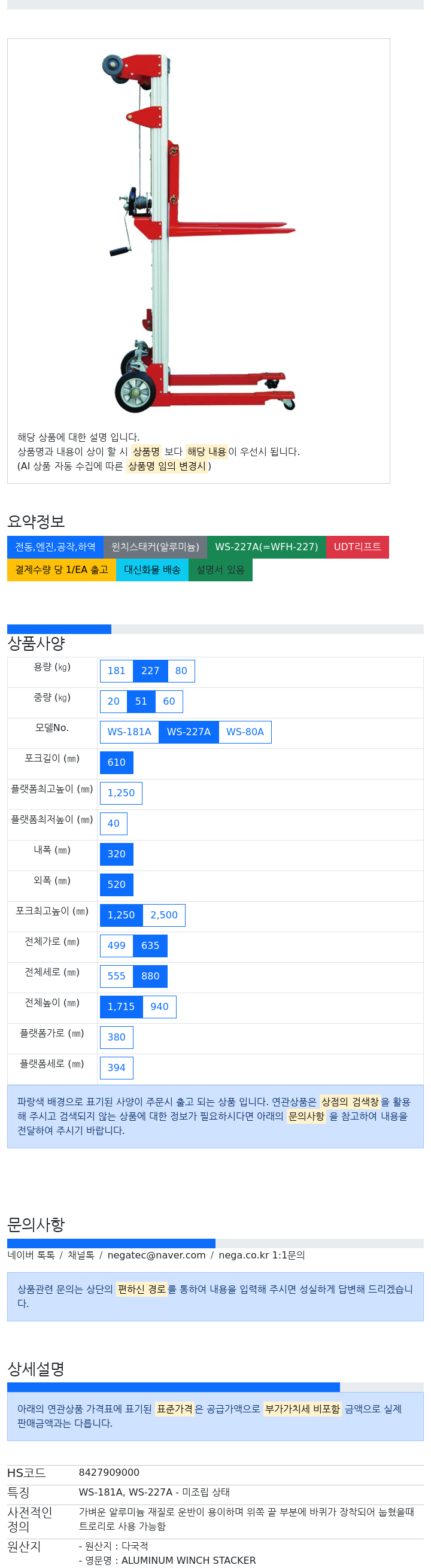Screen dimensions: 431x1568
Task: Choose 181 kg capacity option
Action: point(116,671)
